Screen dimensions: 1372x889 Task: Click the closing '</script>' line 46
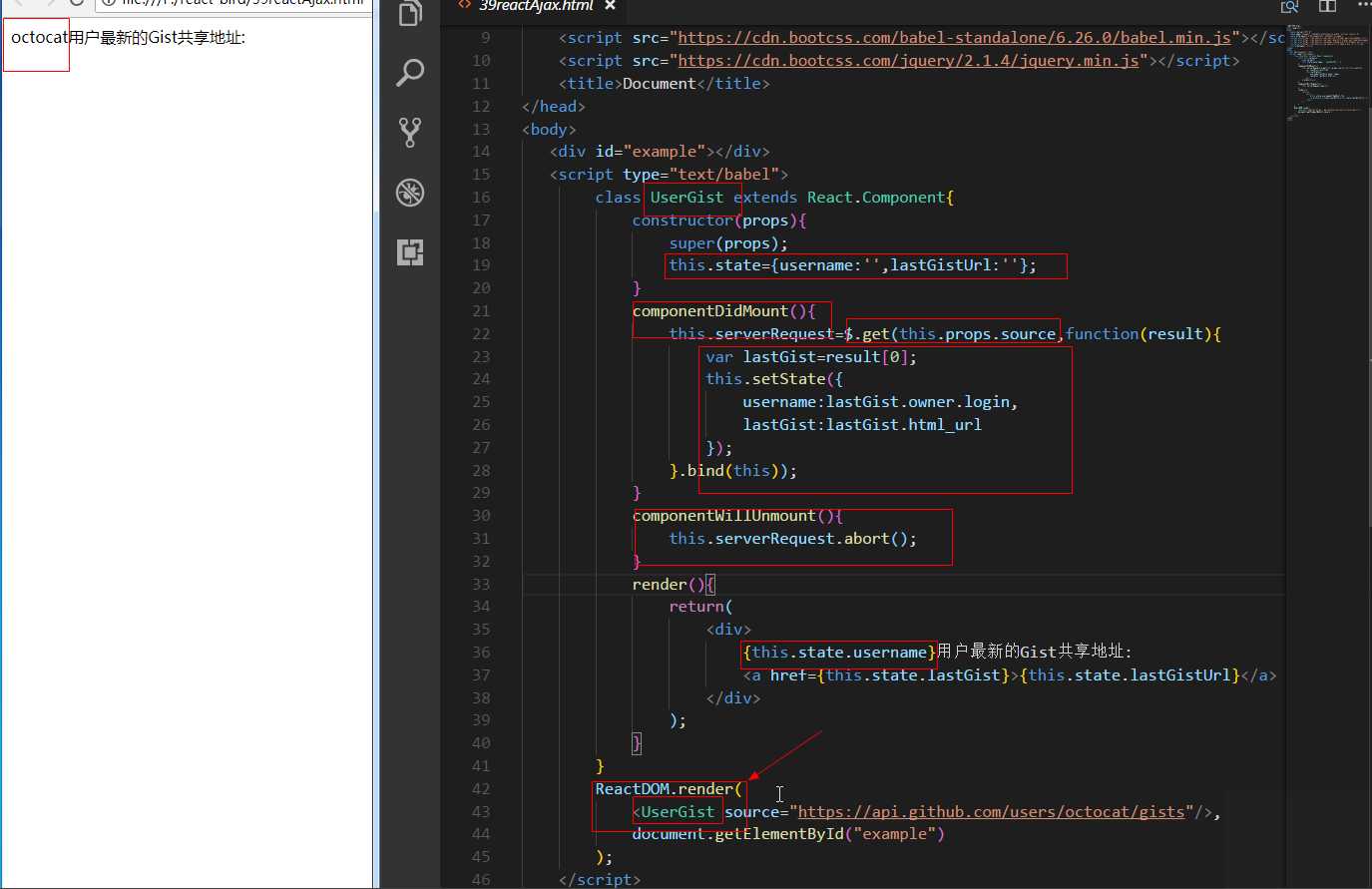click(x=600, y=879)
